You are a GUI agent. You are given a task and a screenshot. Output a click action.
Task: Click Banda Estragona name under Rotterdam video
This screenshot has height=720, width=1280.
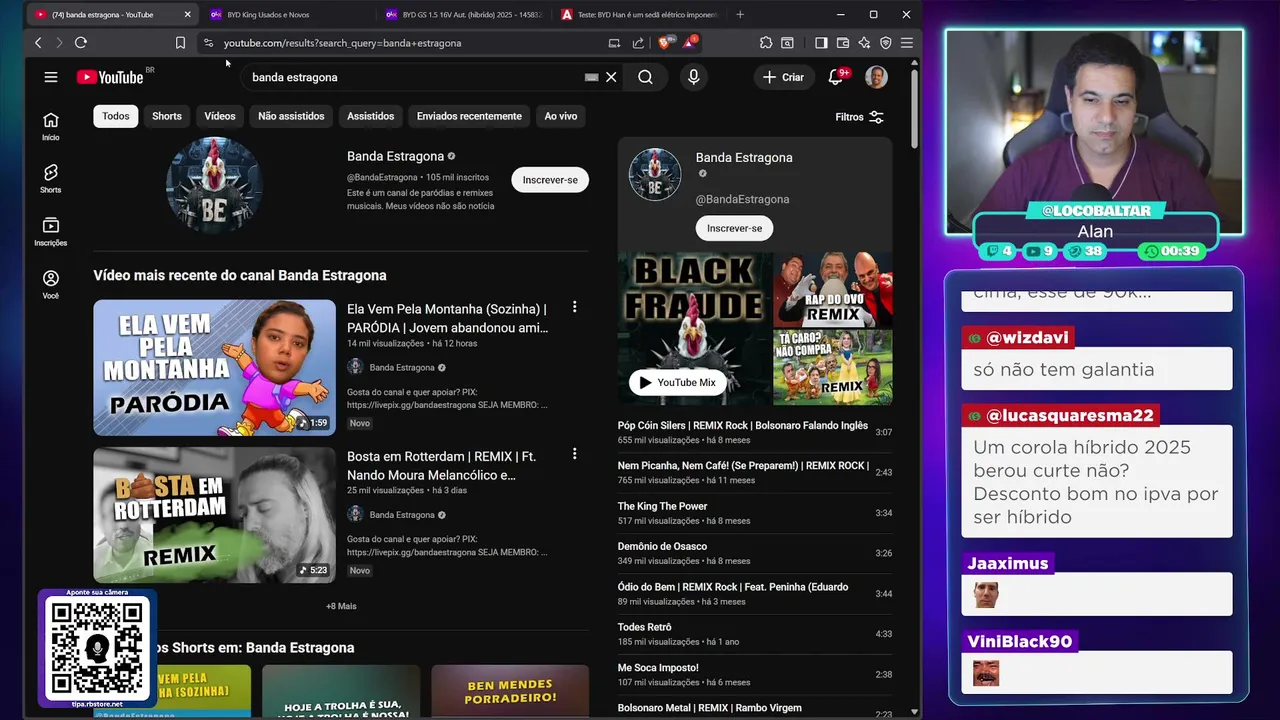pos(402,515)
